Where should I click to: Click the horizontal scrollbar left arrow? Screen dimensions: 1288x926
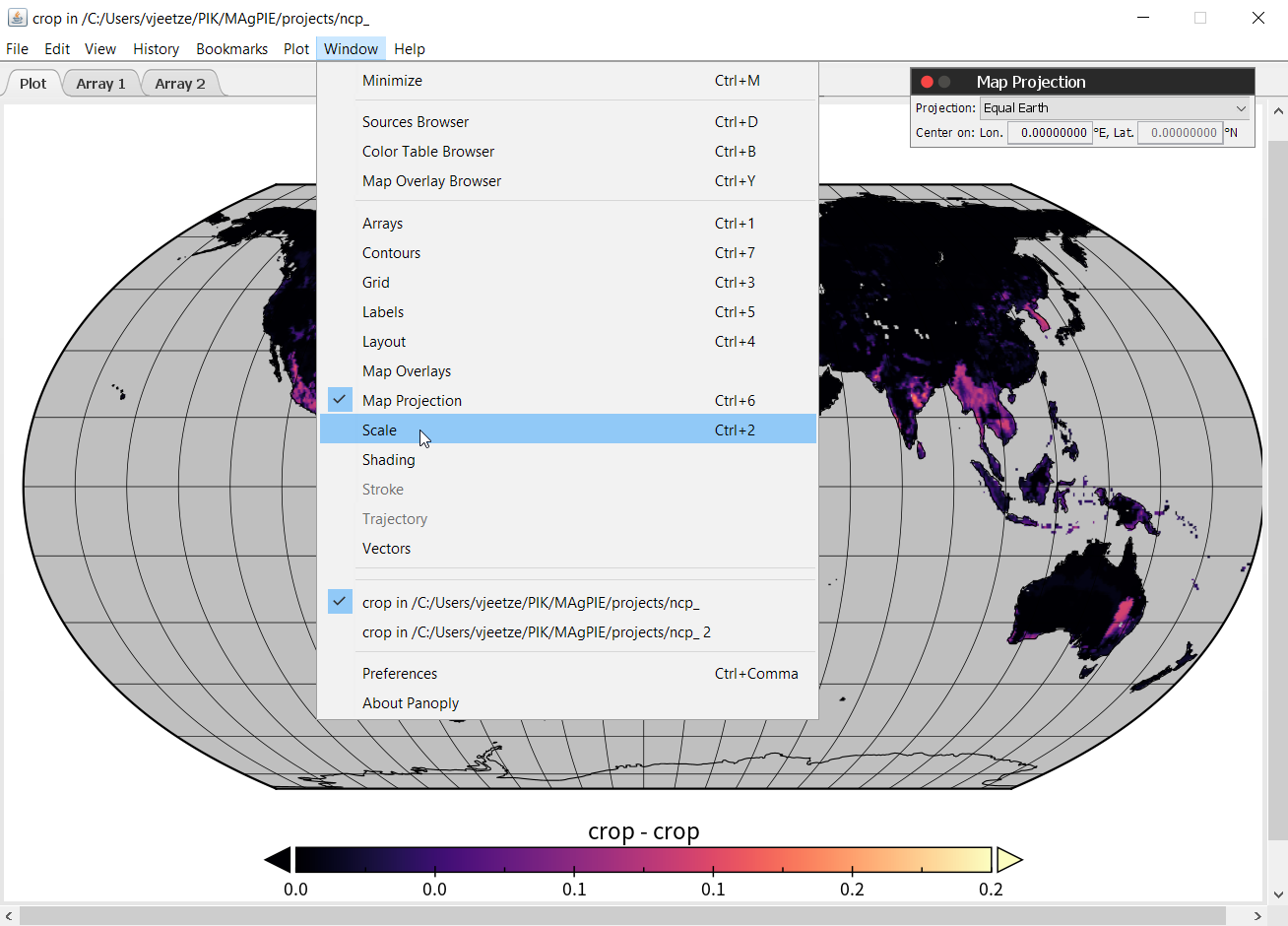pyautogui.click(x=9, y=916)
